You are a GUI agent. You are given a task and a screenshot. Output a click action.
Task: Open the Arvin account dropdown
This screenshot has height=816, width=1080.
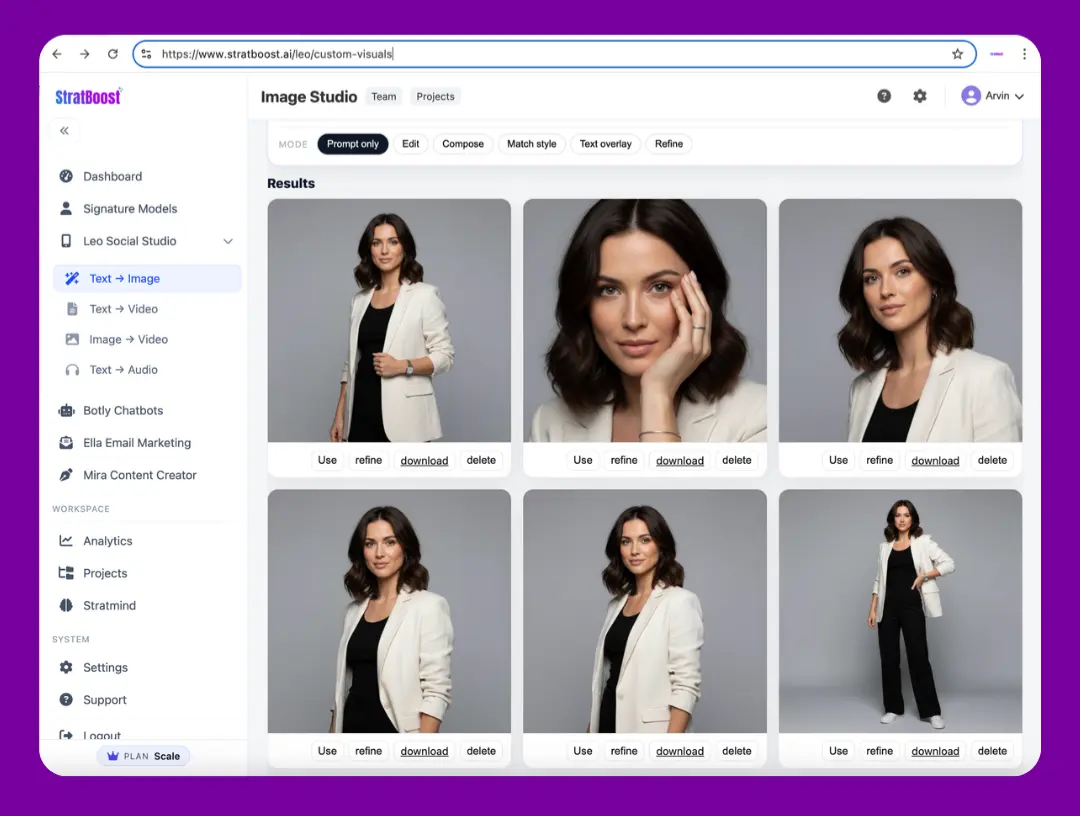click(993, 95)
